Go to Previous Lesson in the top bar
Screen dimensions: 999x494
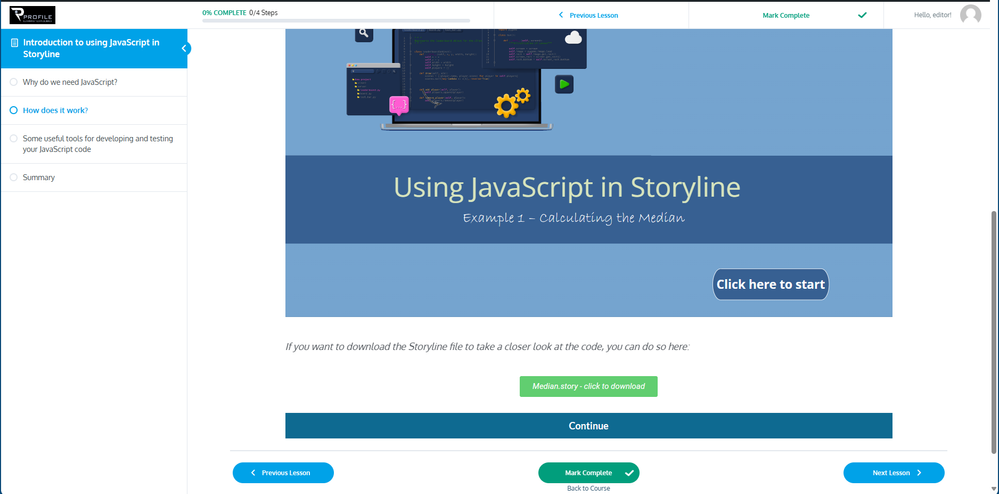pyautogui.click(x=591, y=15)
